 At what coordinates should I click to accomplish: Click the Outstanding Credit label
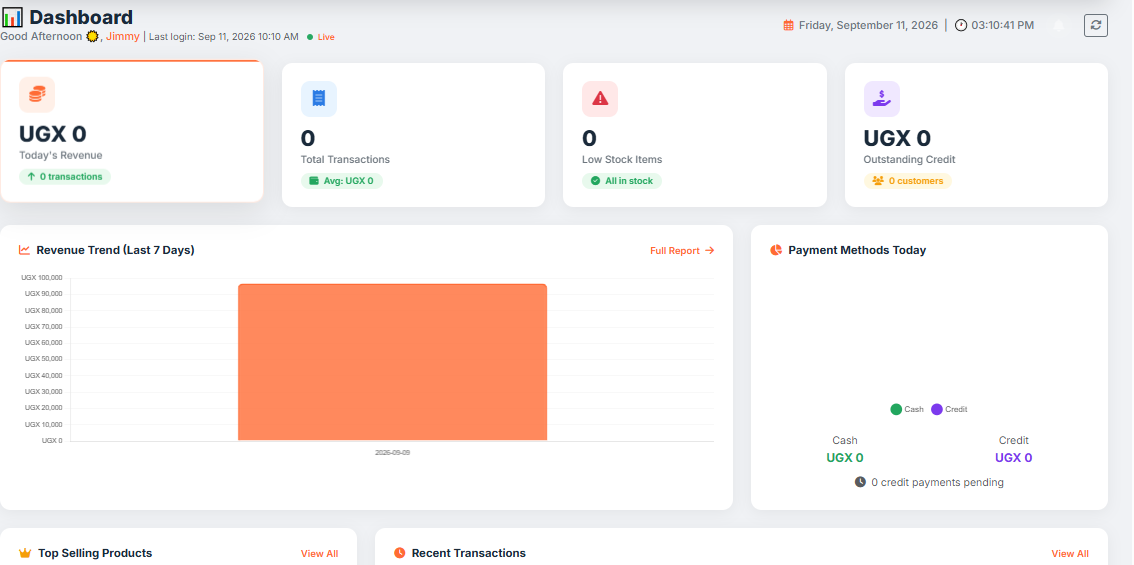tap(909, 160)
